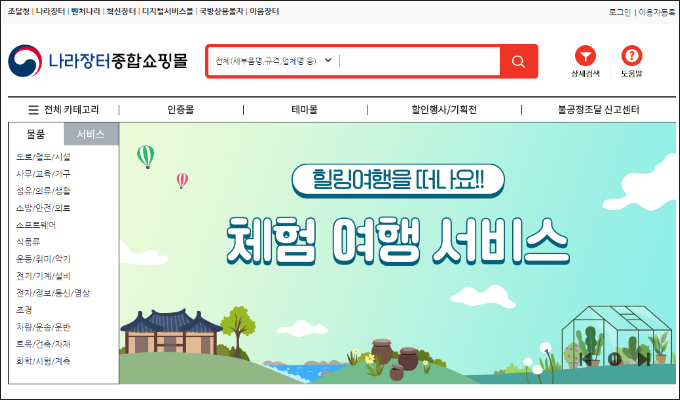The width and height of the screenshot is (680, 400).
Task: Select the 도로/철도/시설 category
Action: 43,157
